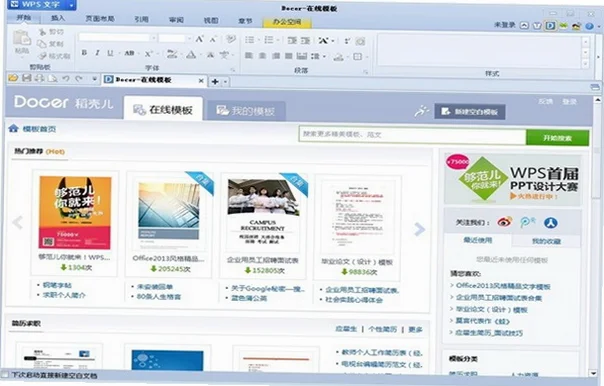Click the Copy icon
Screen dimensions: 604x386
42,44
